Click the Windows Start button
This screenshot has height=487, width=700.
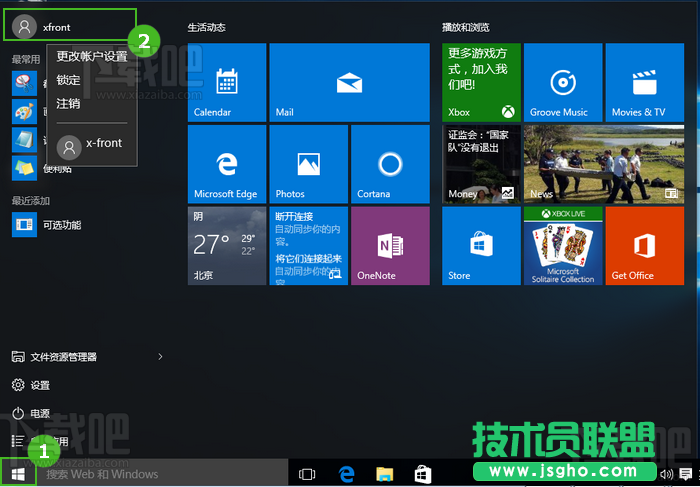18,474
